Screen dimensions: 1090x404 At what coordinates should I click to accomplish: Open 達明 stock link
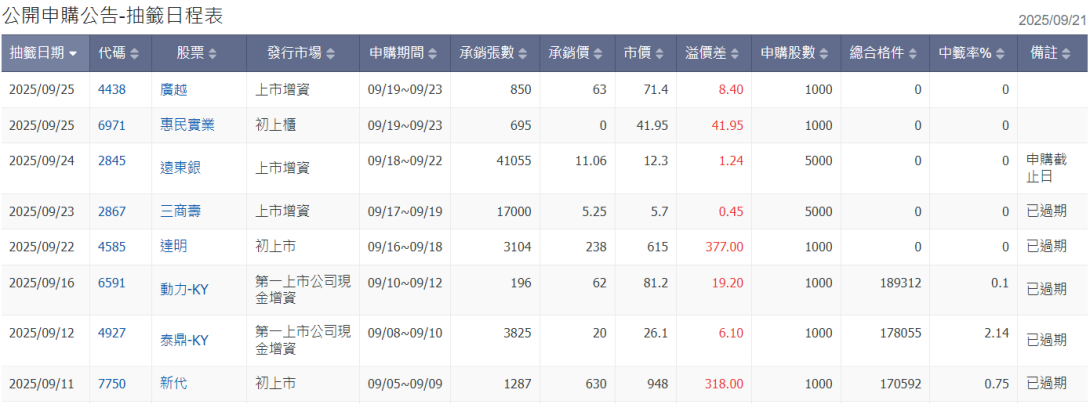pyautogui.click(x=174, y=246)
